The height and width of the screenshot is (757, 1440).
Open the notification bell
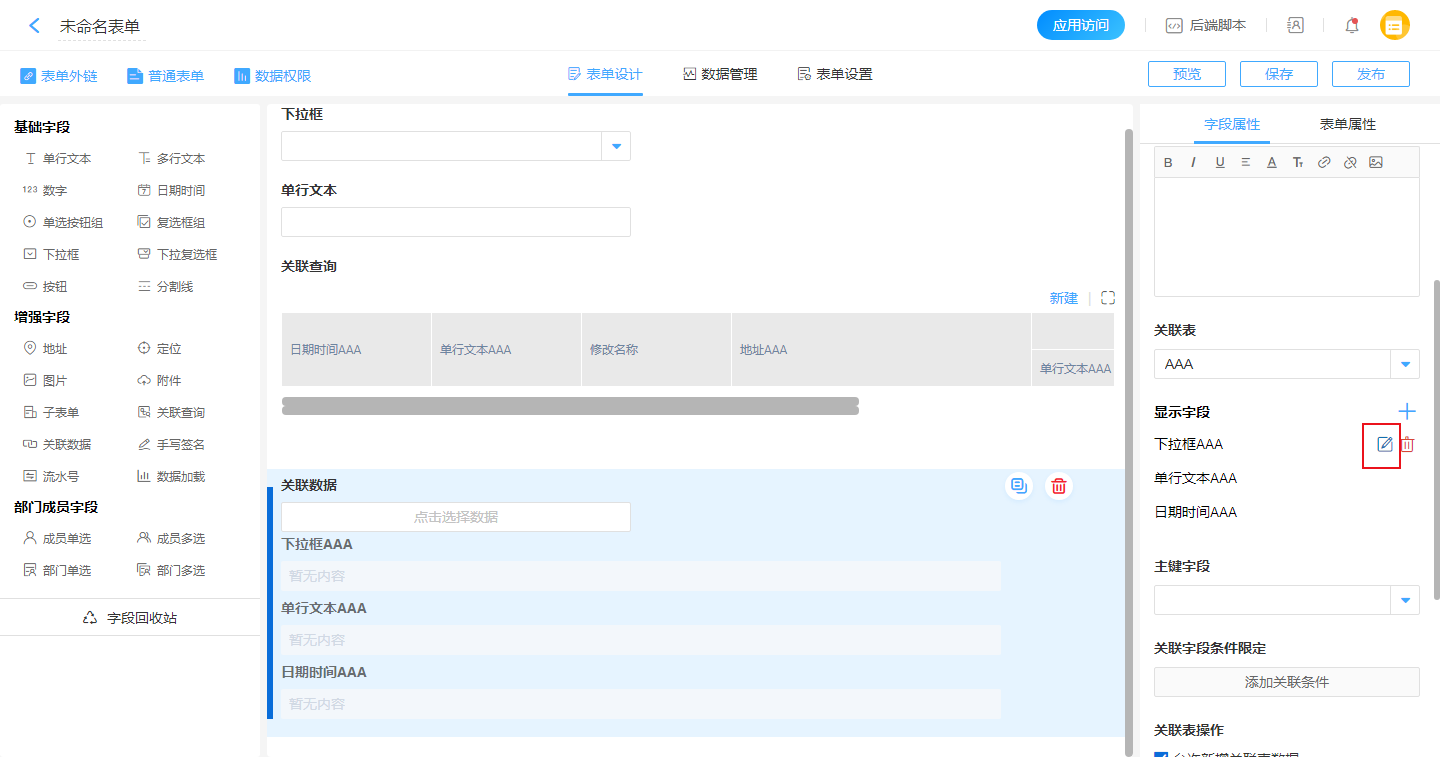[x=1352, y=26]
